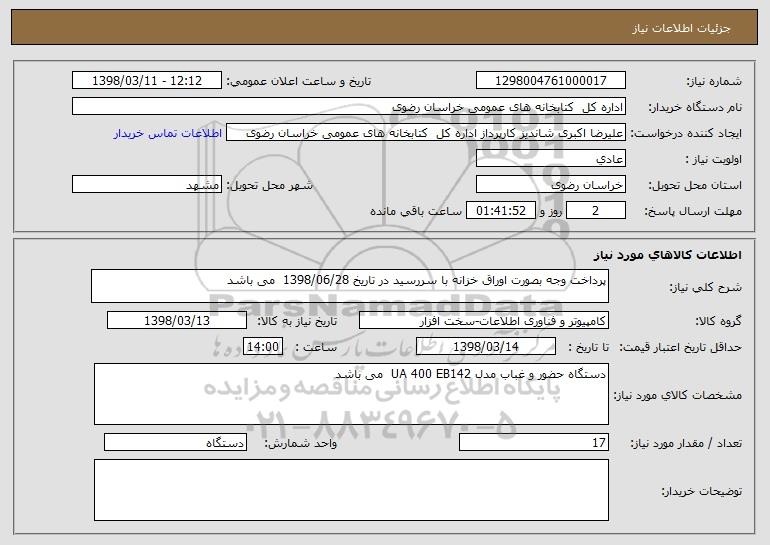
Task: Click the استان محل تحویل label
Action: [x=695, y=186]
